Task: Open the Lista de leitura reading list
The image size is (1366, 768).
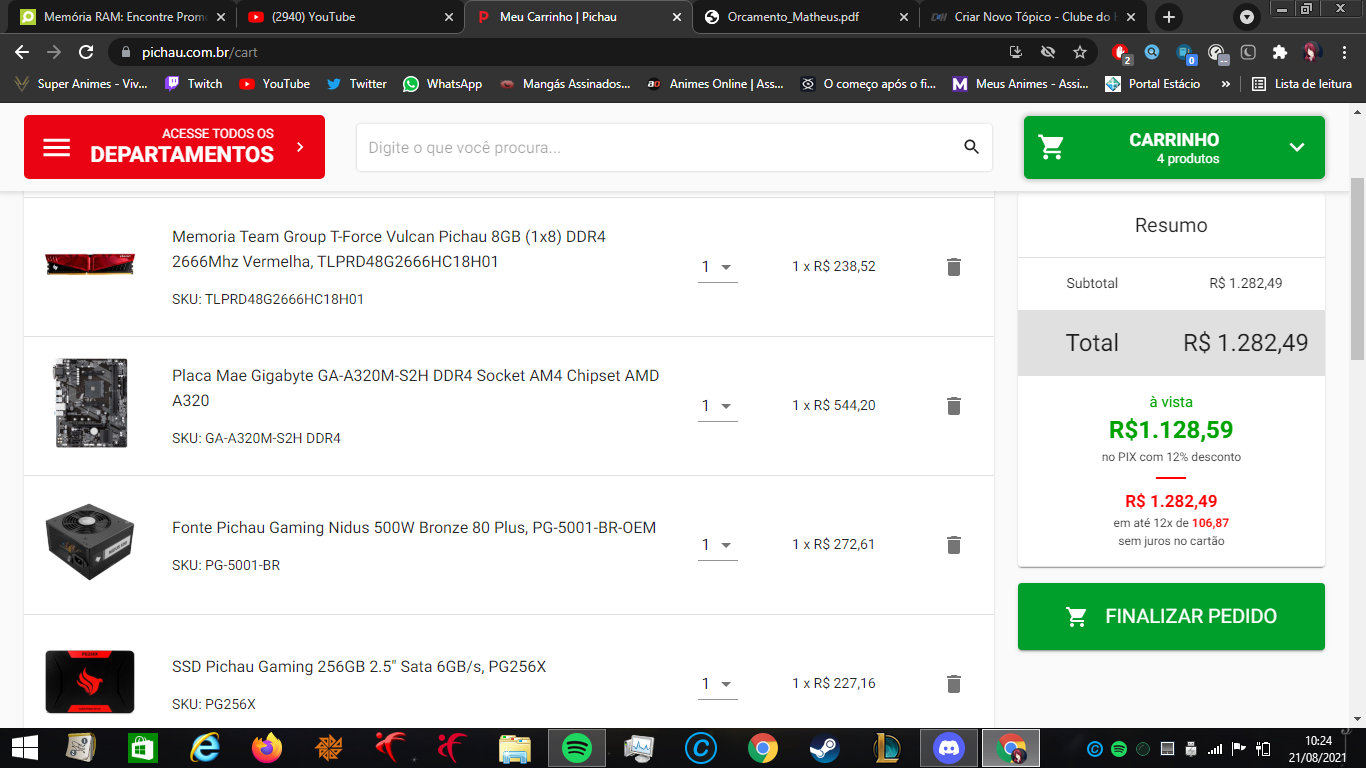Action: 1302,84
